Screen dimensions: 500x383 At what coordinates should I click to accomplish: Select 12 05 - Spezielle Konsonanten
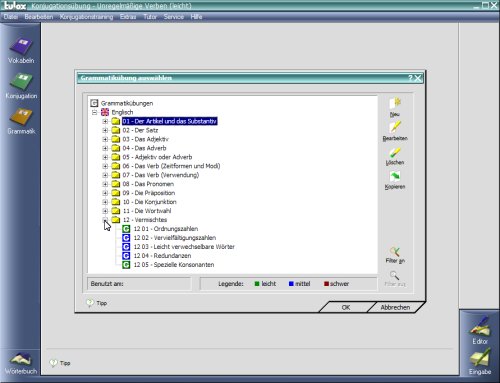pos(174,265)
